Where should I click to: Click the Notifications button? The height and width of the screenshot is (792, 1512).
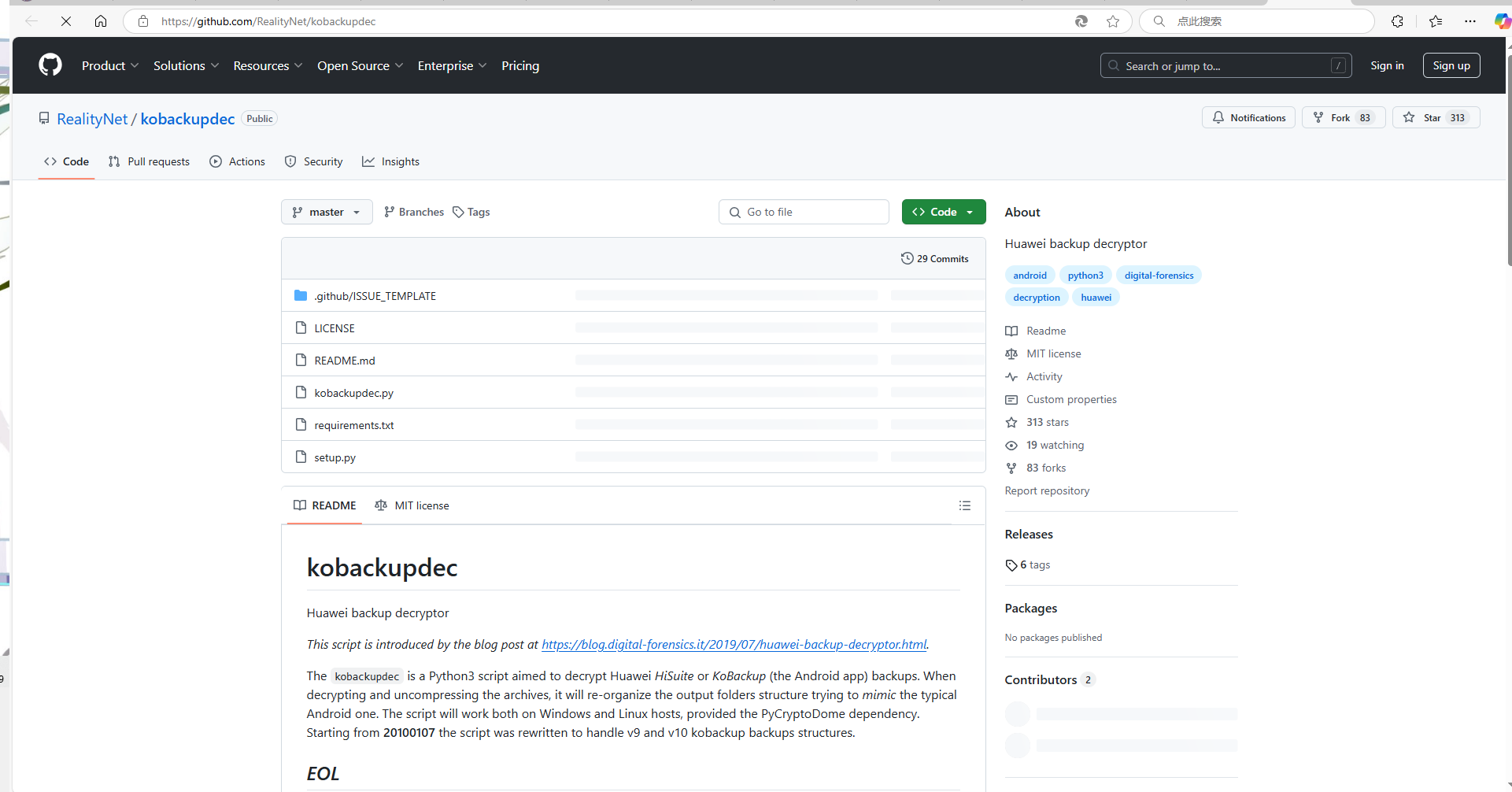1248,117
